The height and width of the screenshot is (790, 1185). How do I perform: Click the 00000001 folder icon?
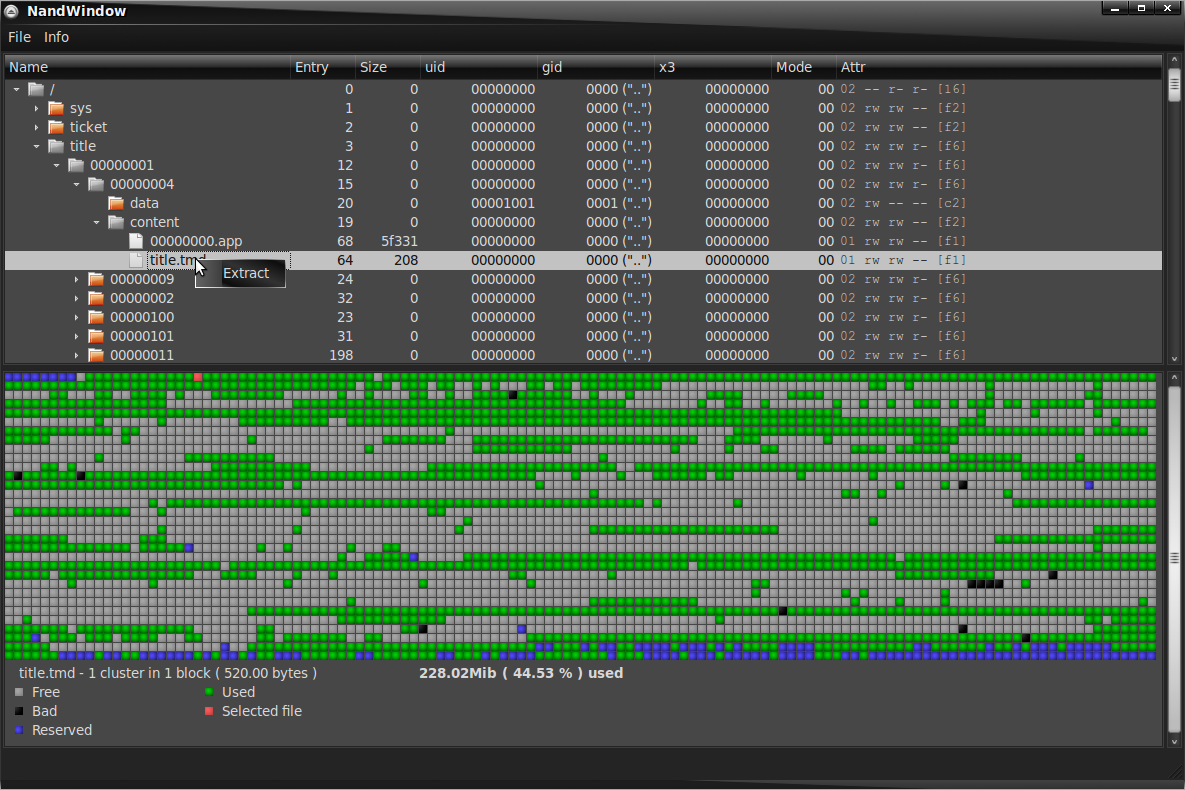point(76,165)
